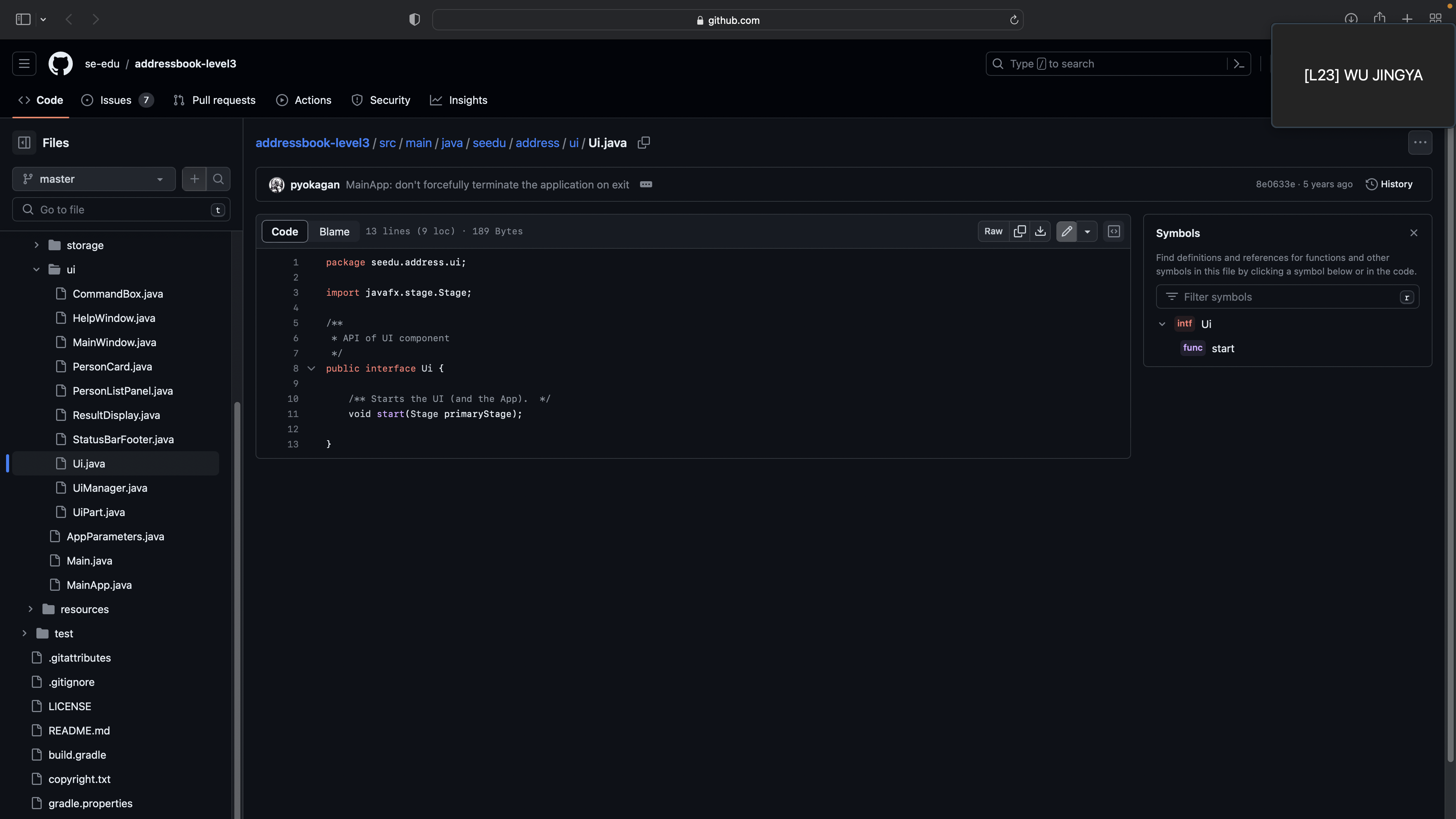Expand the storage folder
1456x819 pixels.
[x=36, y=245]
